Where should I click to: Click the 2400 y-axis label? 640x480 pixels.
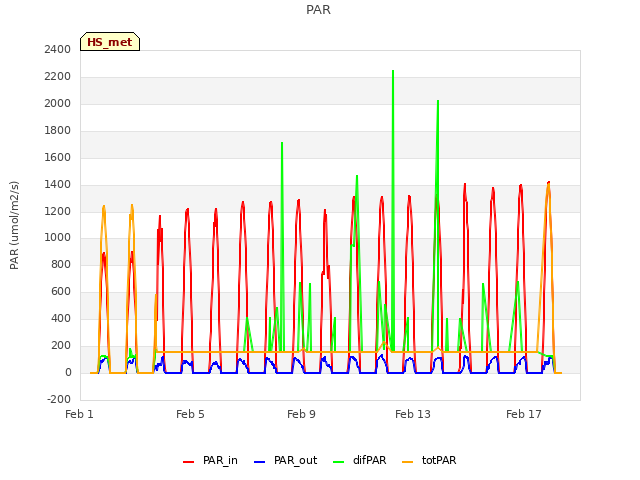[x=58, y=49]
